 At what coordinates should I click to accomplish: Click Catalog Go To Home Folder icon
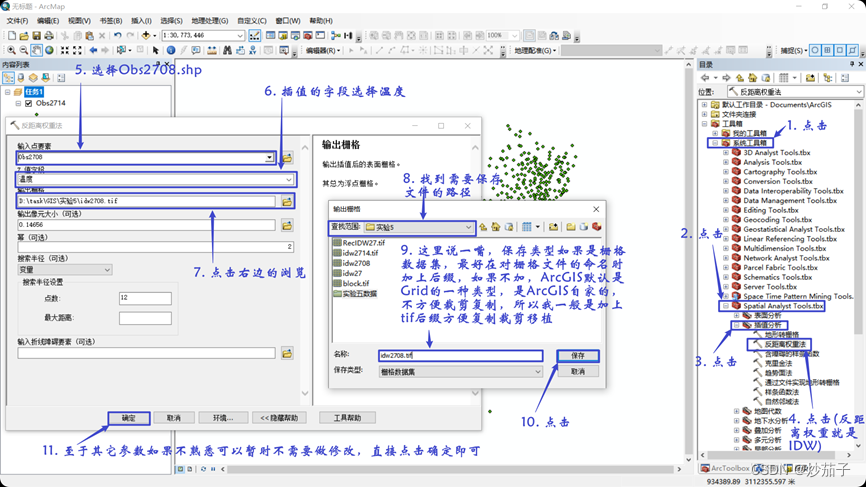pyautogui.click(x=753, y=78)
